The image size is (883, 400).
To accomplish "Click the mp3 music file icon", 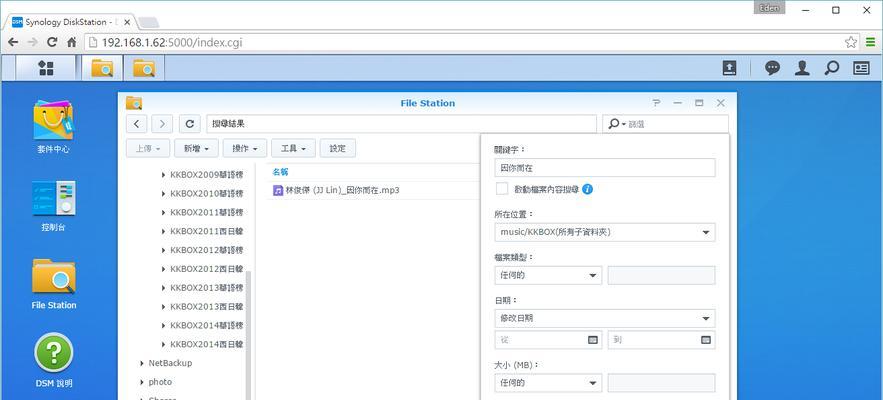I will (278, 190).
